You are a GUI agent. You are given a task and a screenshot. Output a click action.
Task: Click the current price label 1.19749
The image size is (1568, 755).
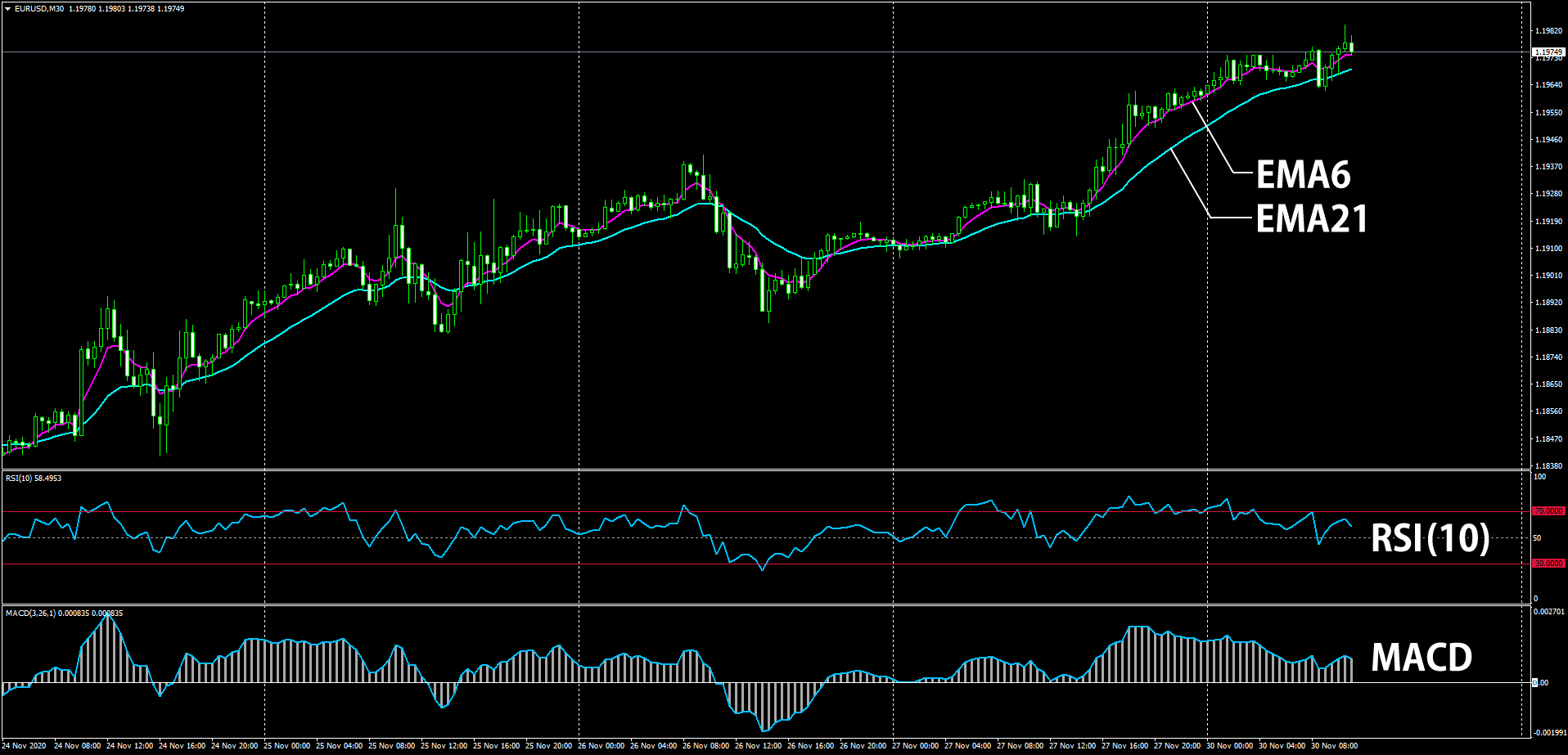pos(1548,52)
